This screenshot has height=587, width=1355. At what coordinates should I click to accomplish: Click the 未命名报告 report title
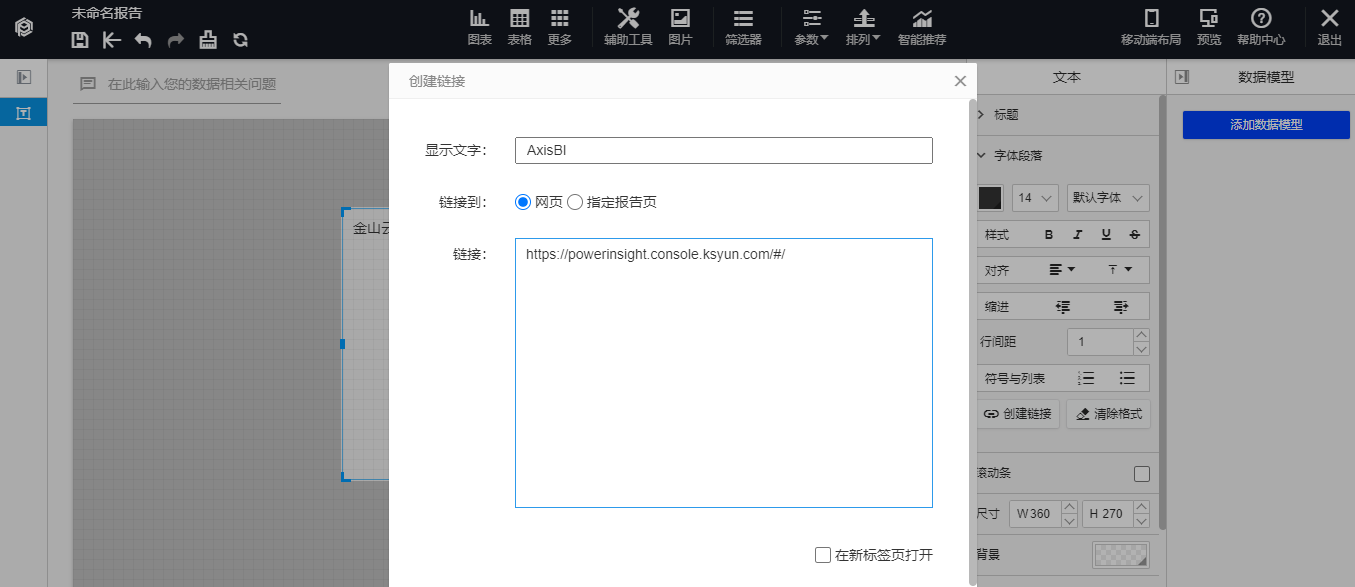point(107,13)
